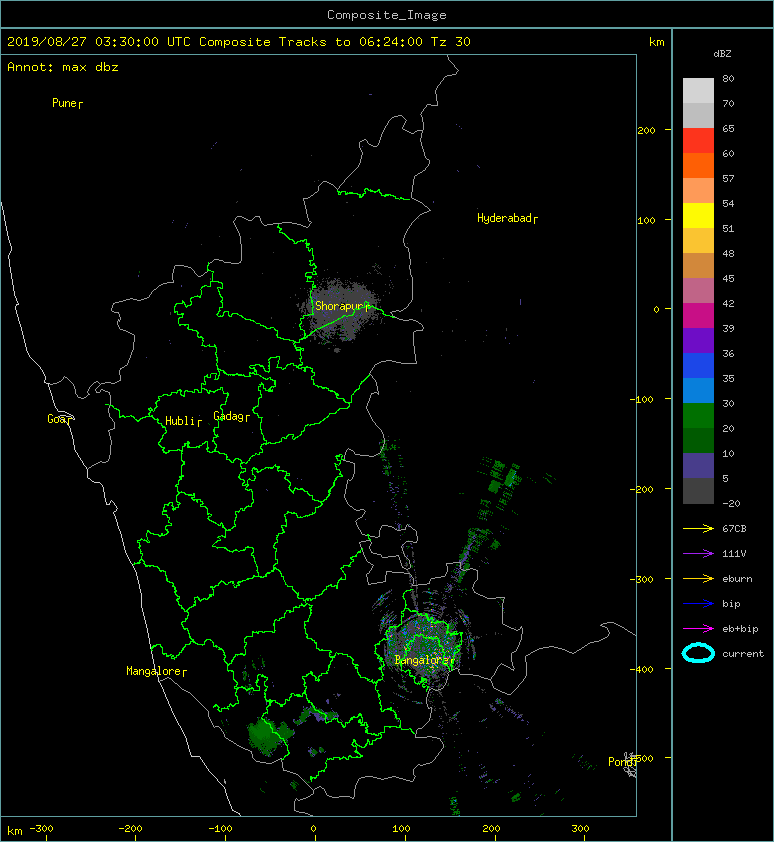
Task: Click the grey Shorapur radar echo blob
Action: (341, 311)
